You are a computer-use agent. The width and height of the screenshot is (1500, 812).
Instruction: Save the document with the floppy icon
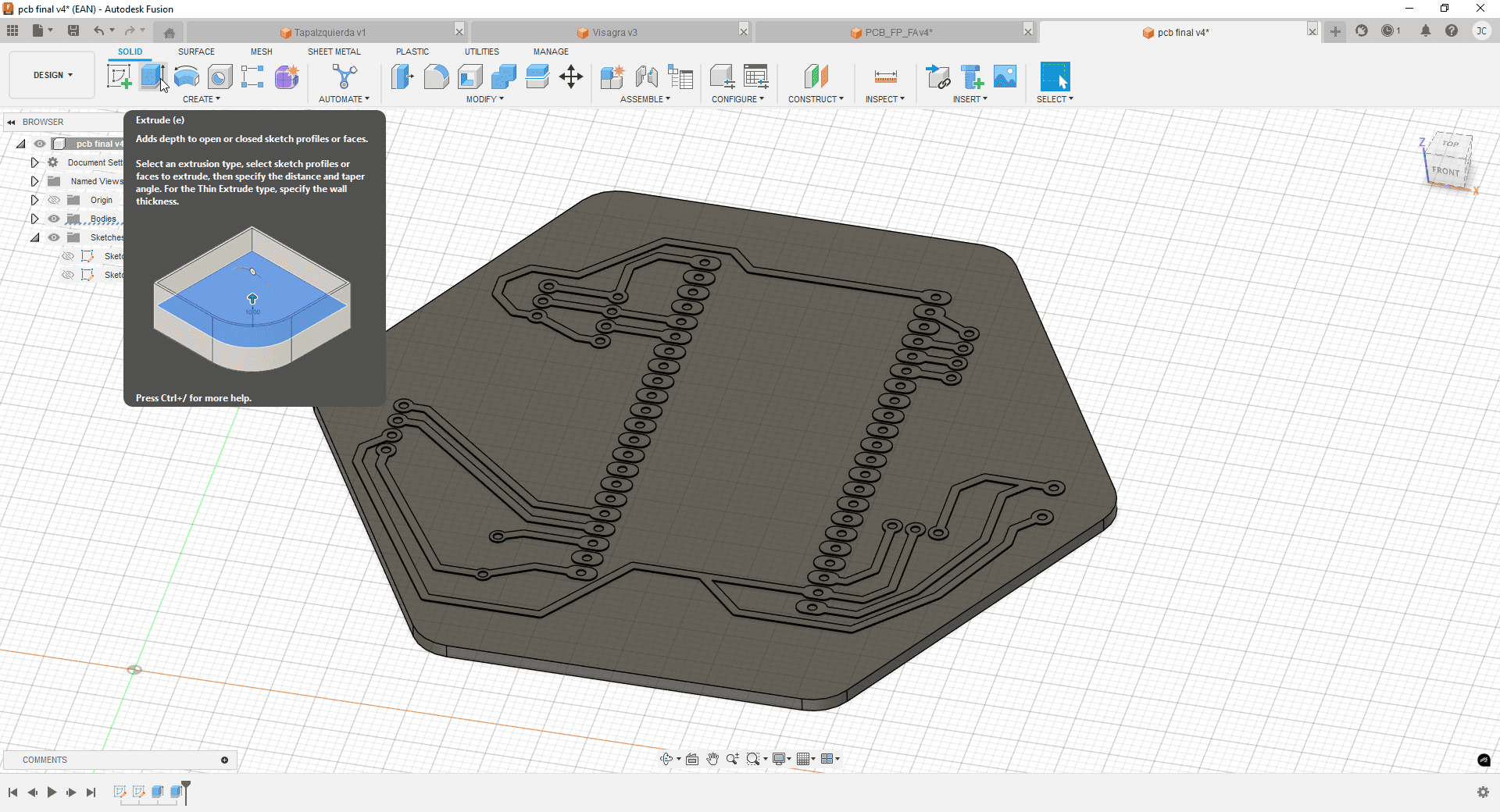click(x=73, y=30)
